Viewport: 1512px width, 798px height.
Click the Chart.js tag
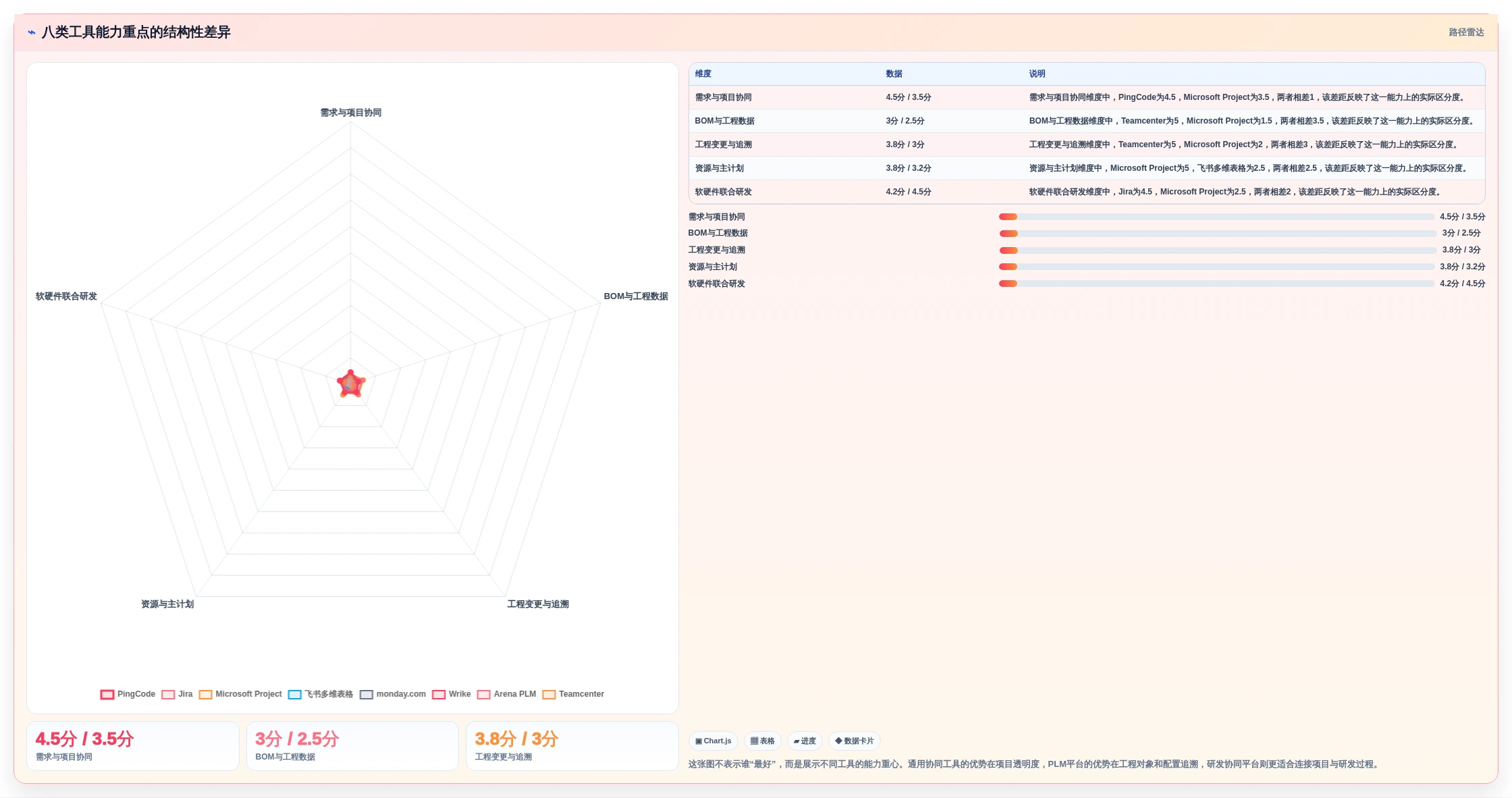point(713,741)
